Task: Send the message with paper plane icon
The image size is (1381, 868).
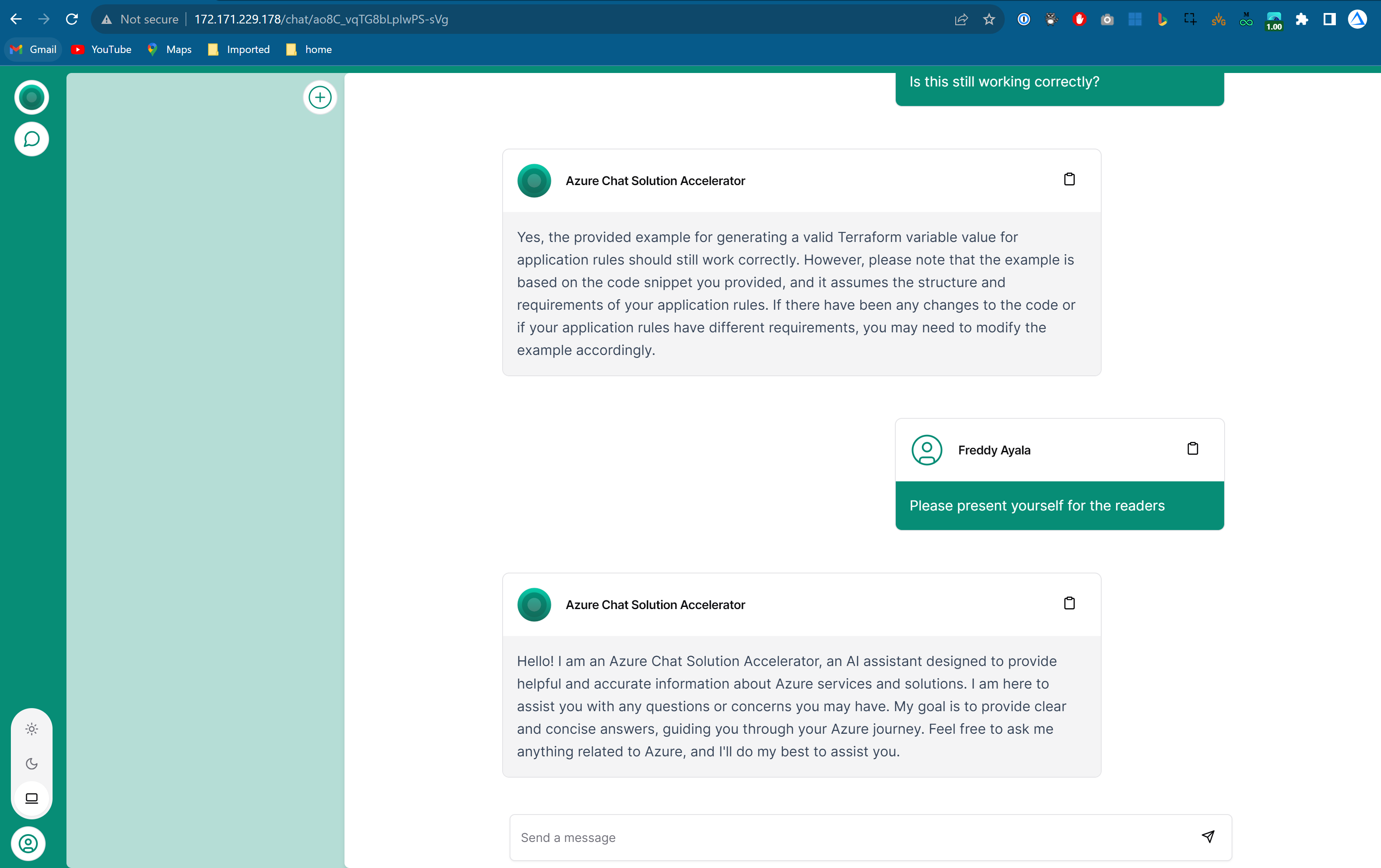Action: [x=1208, y=836]
